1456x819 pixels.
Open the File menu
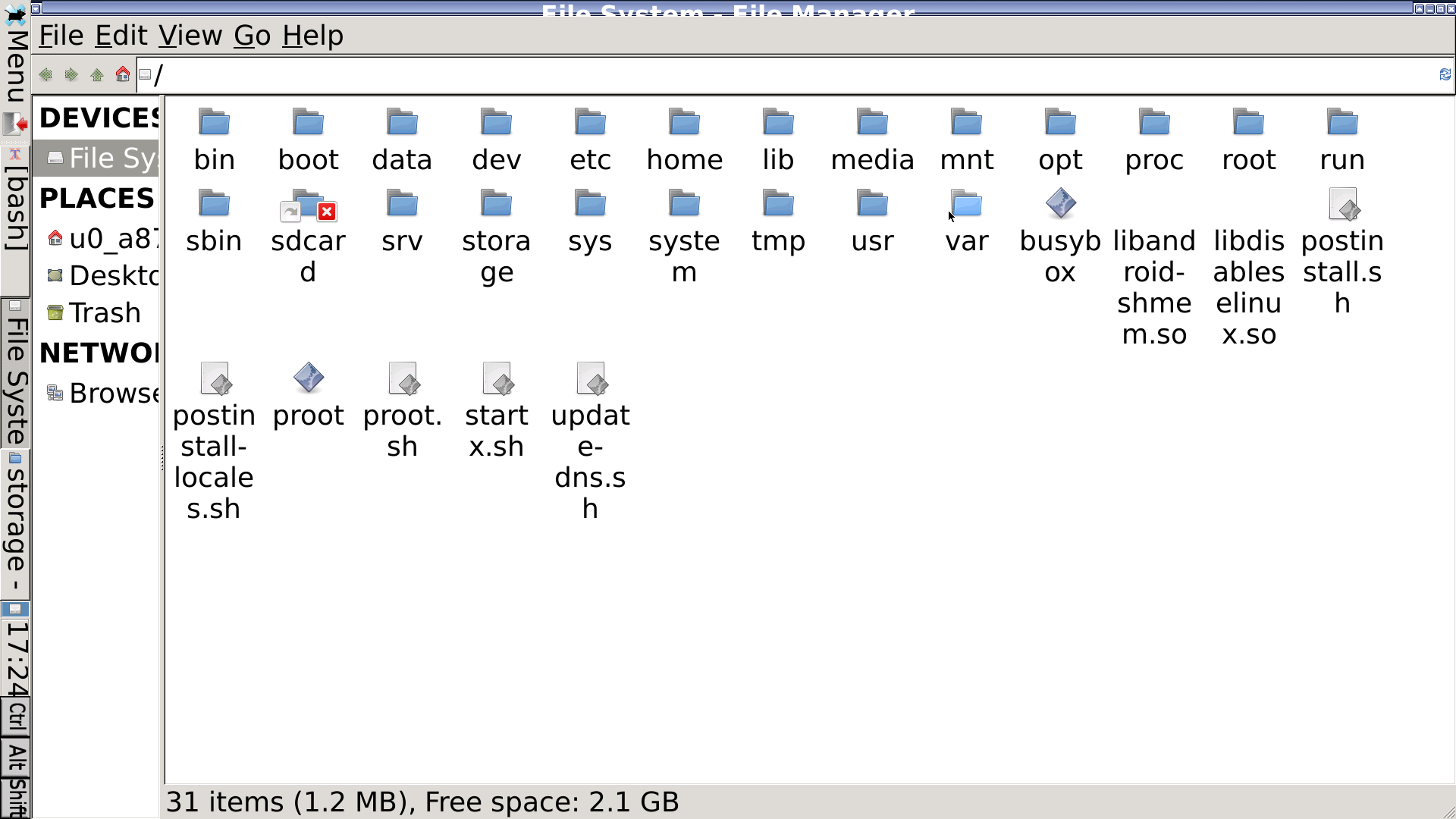(61, 36)
